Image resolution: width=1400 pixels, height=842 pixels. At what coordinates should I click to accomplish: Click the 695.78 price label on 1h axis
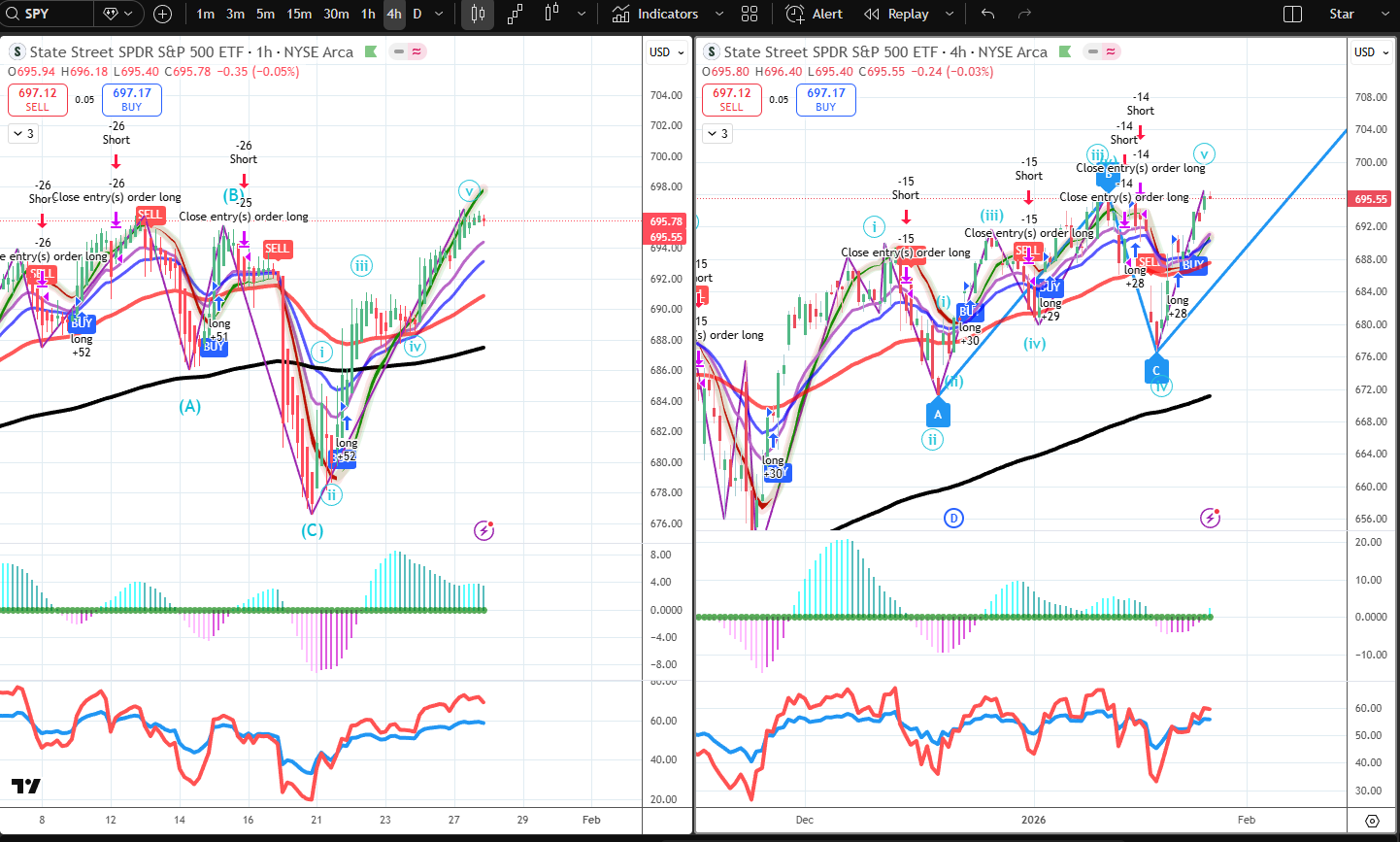666,221
